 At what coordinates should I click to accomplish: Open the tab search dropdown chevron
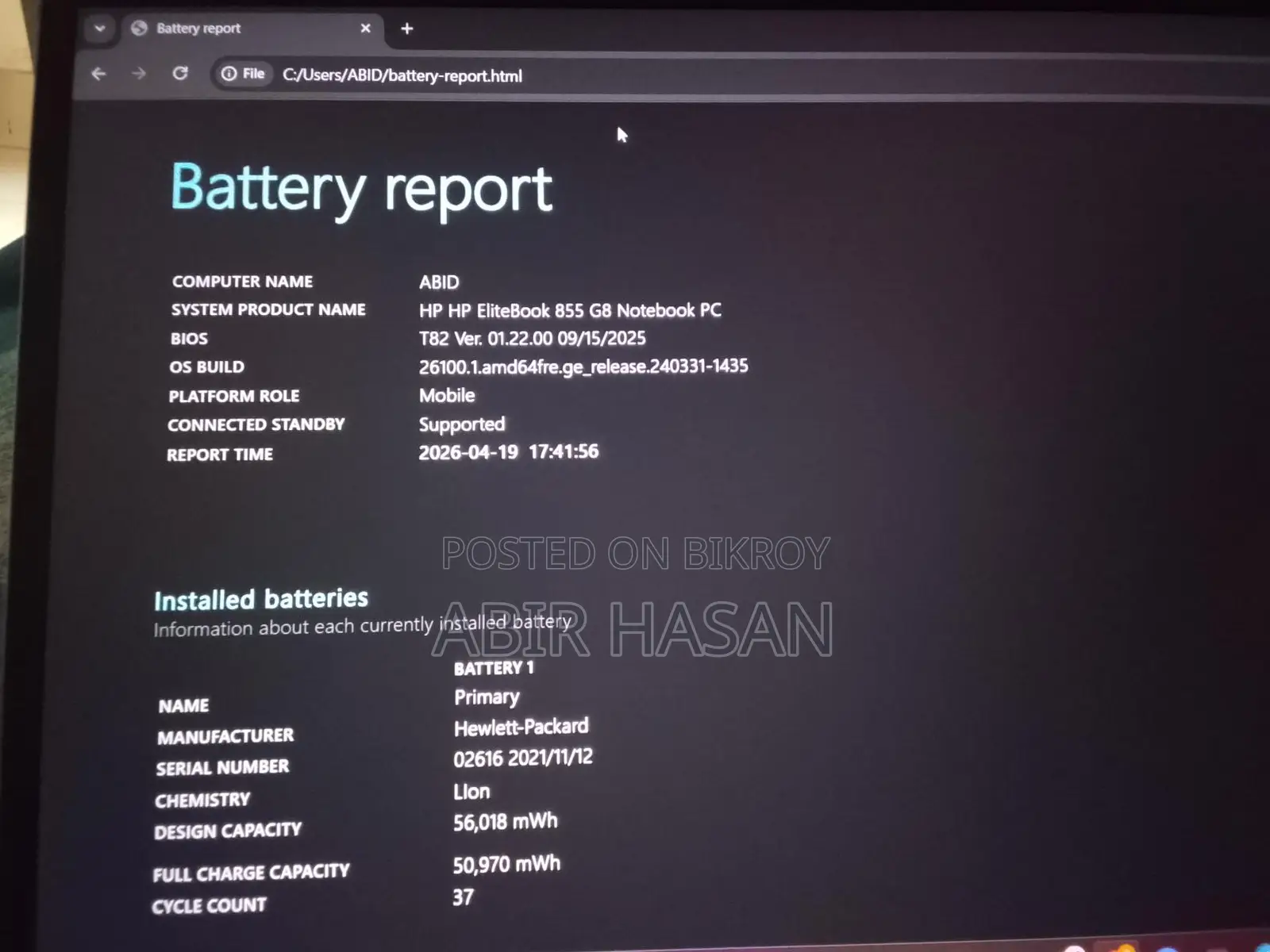pos(99,29)
